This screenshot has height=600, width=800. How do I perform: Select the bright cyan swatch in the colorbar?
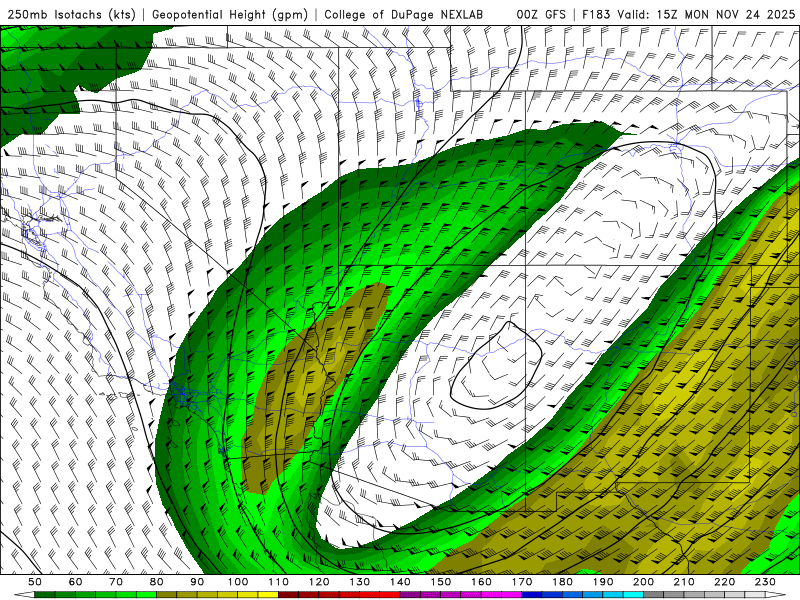click(633, 595)
